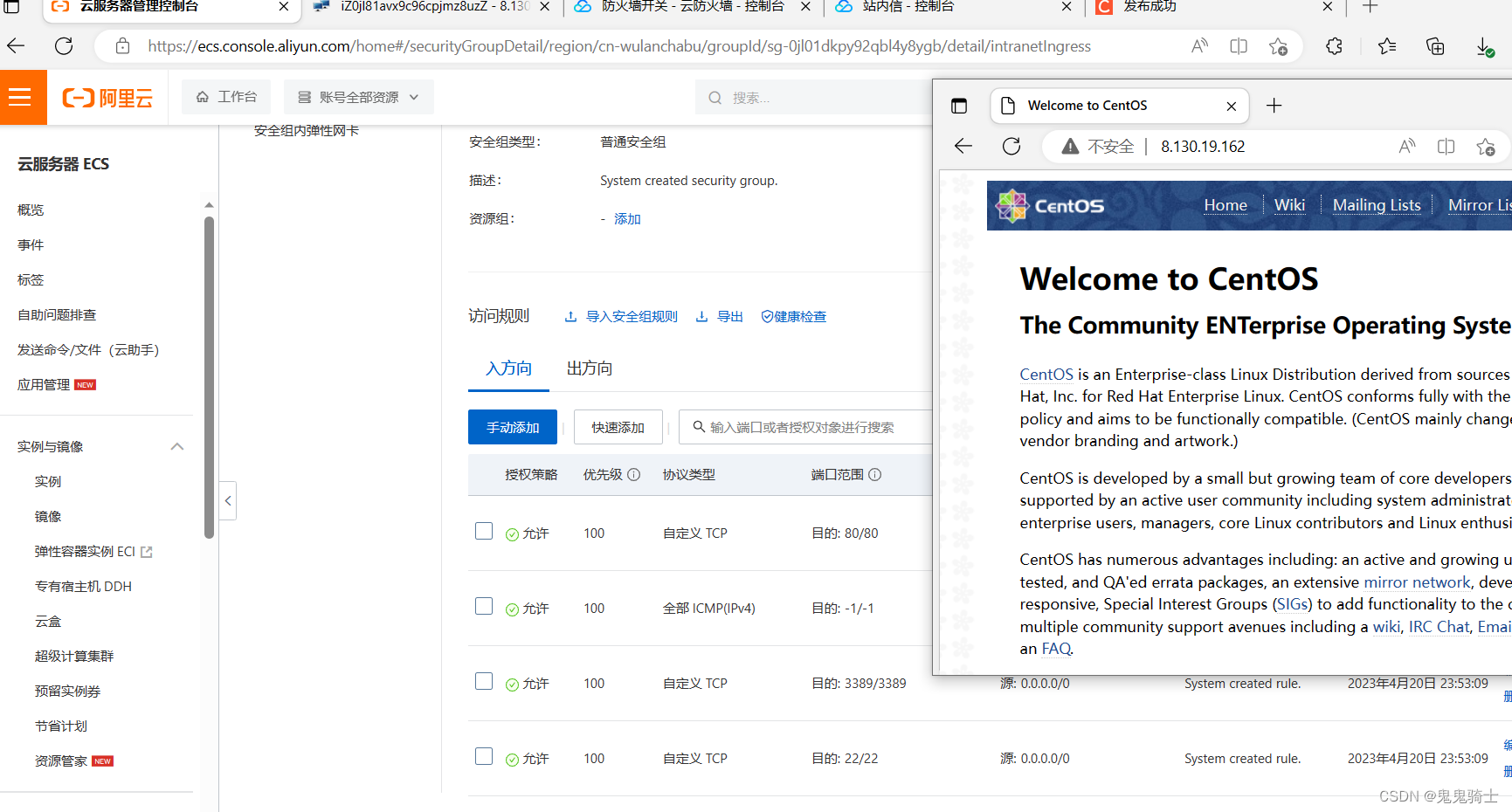1512x812 pixels.
Task: Open the Aliyun hamburger menu
Action: pyautogui.click(x=20, y=98)
